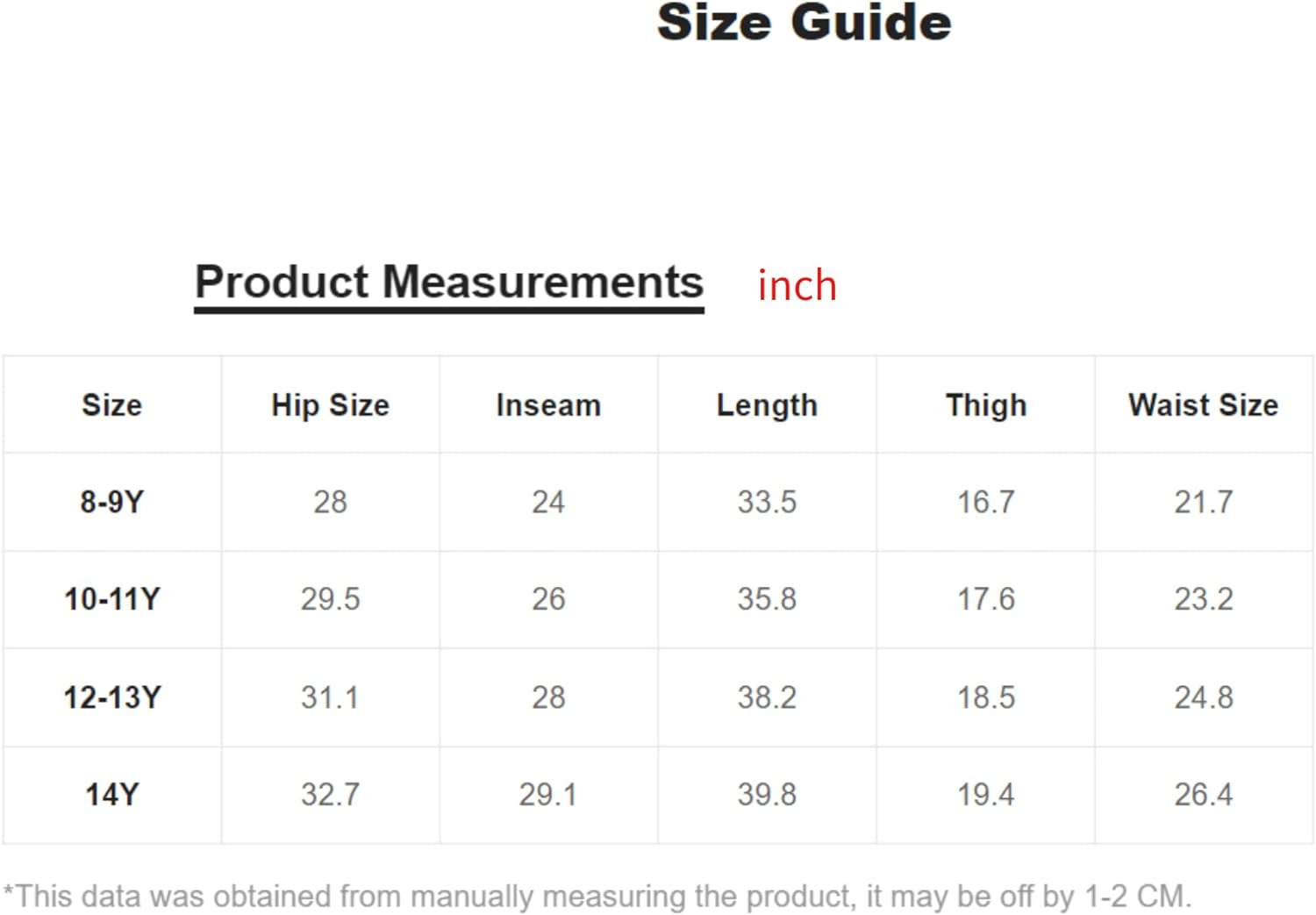Image resolution: width=1316 pixels, height=915 pixels.
Task: Click the 38.2 length value
Action: click(x=767, y=697)
